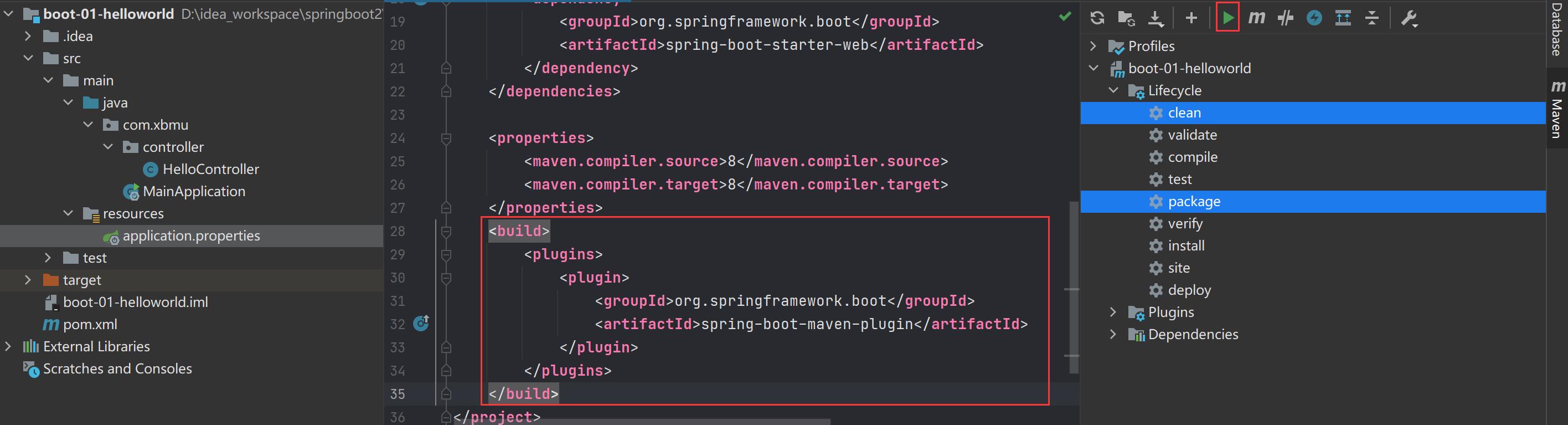Screen dimensions: 1568x425
Task: Click the HelloController class icon
Action: (x=151, y=169)
